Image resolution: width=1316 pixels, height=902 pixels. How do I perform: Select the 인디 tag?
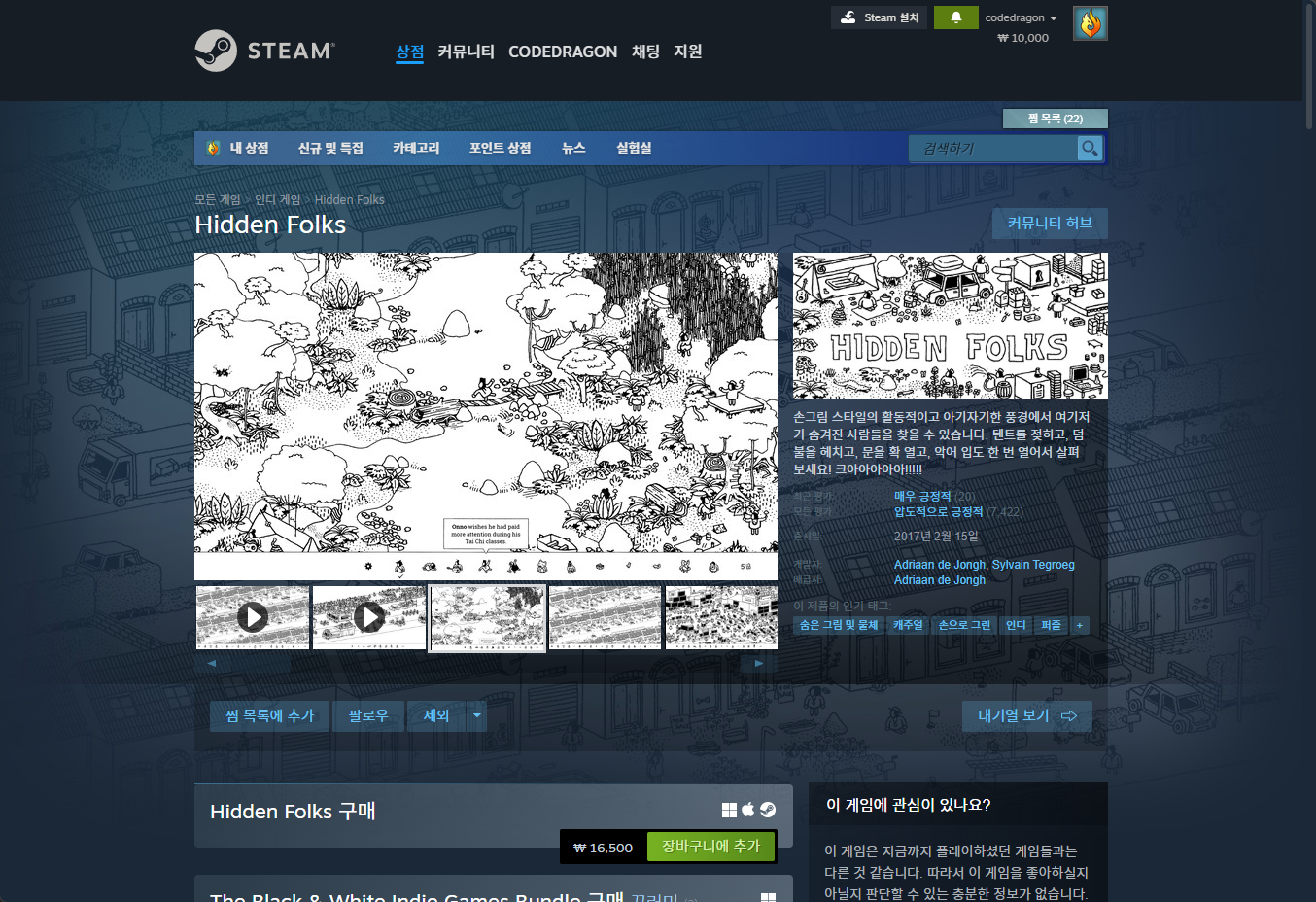click(x=1016, y=625)
